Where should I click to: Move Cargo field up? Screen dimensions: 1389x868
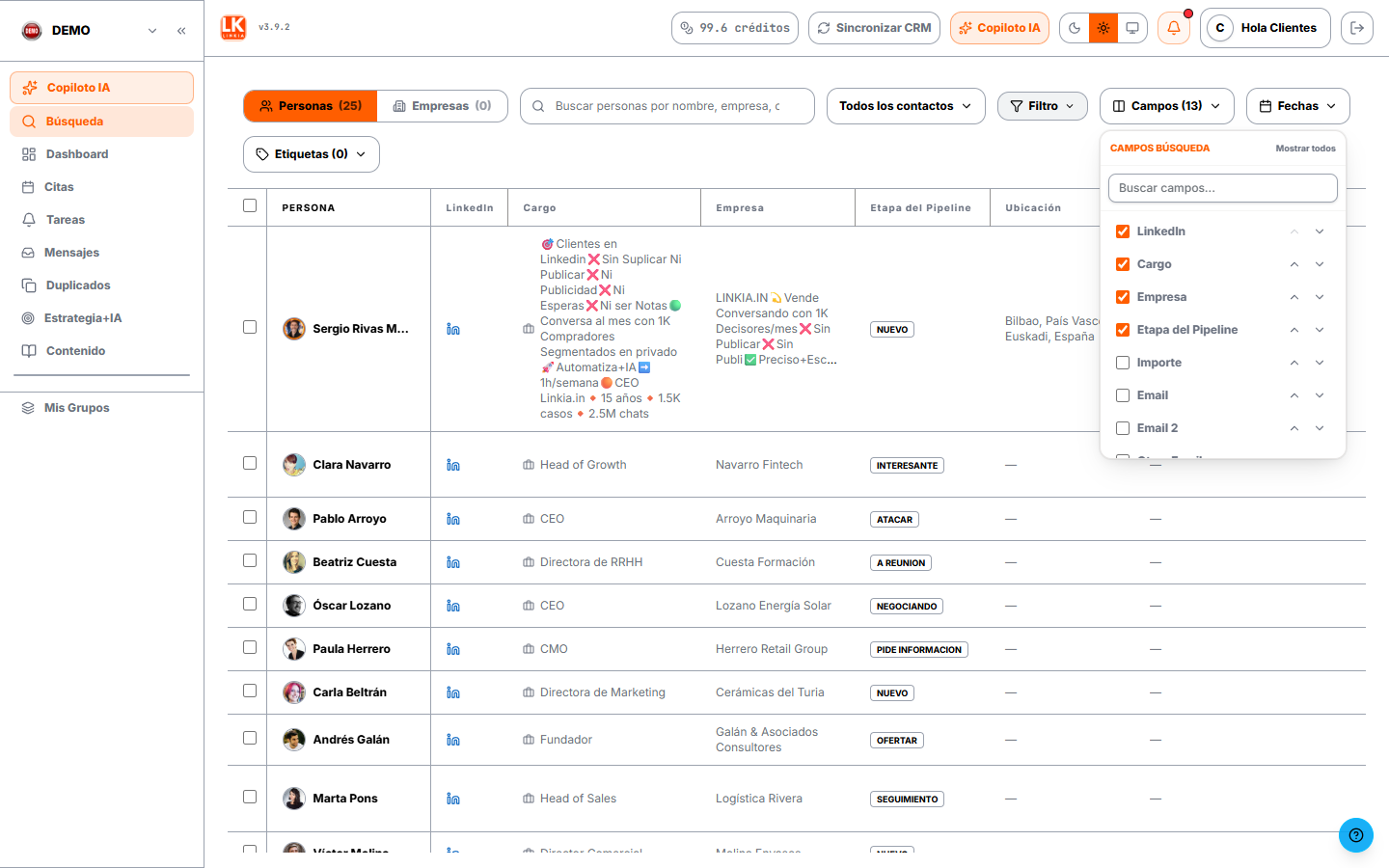point(1294,264)
